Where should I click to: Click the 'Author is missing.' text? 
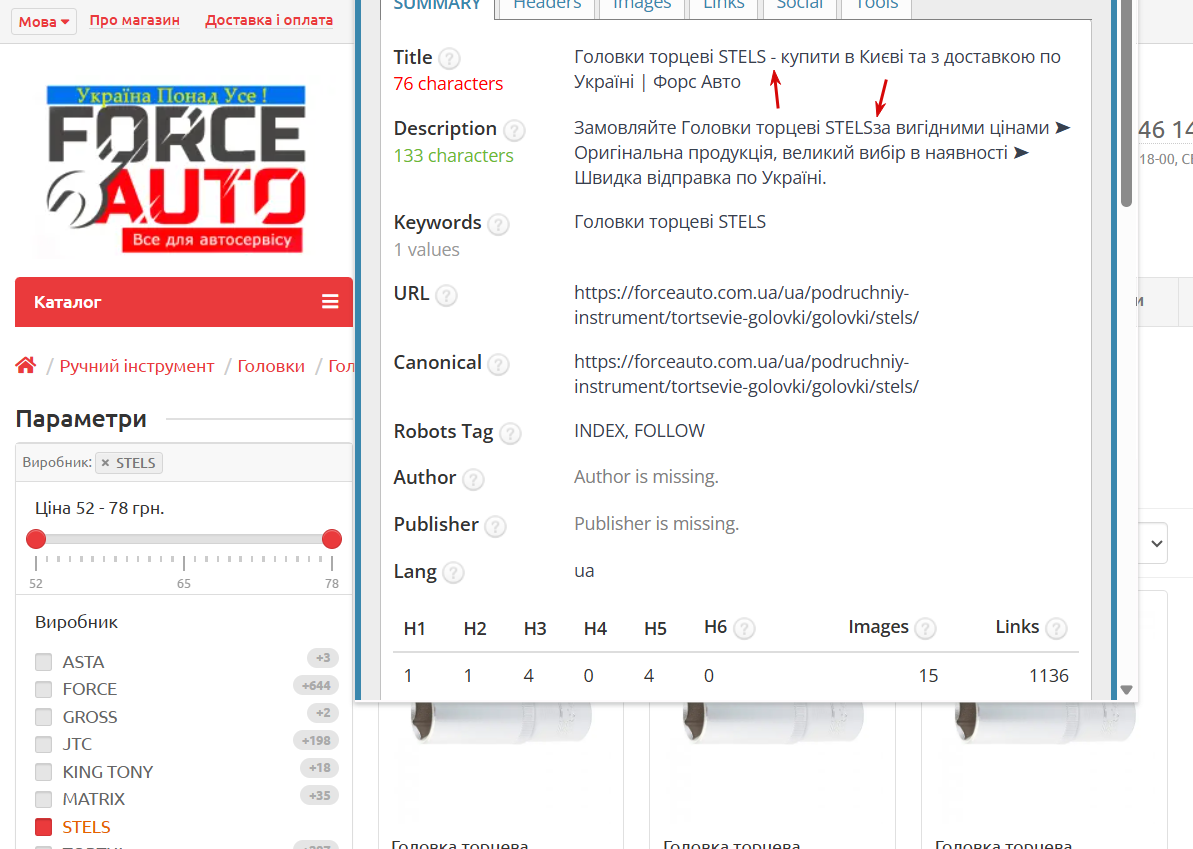[x=646, y=476]
